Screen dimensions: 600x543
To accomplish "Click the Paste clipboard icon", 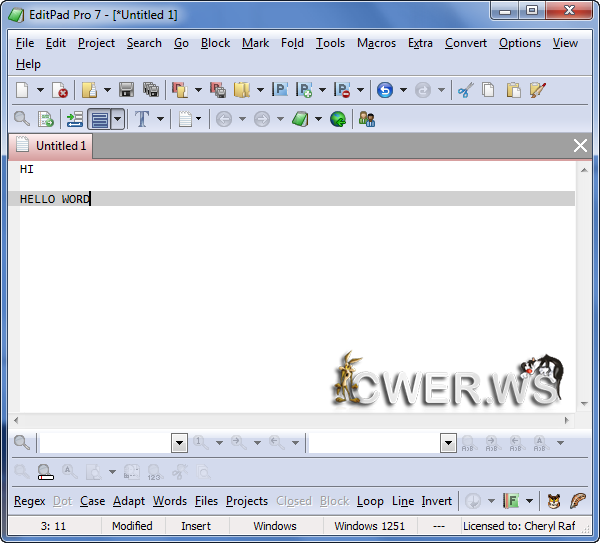I will coord(513,90).
